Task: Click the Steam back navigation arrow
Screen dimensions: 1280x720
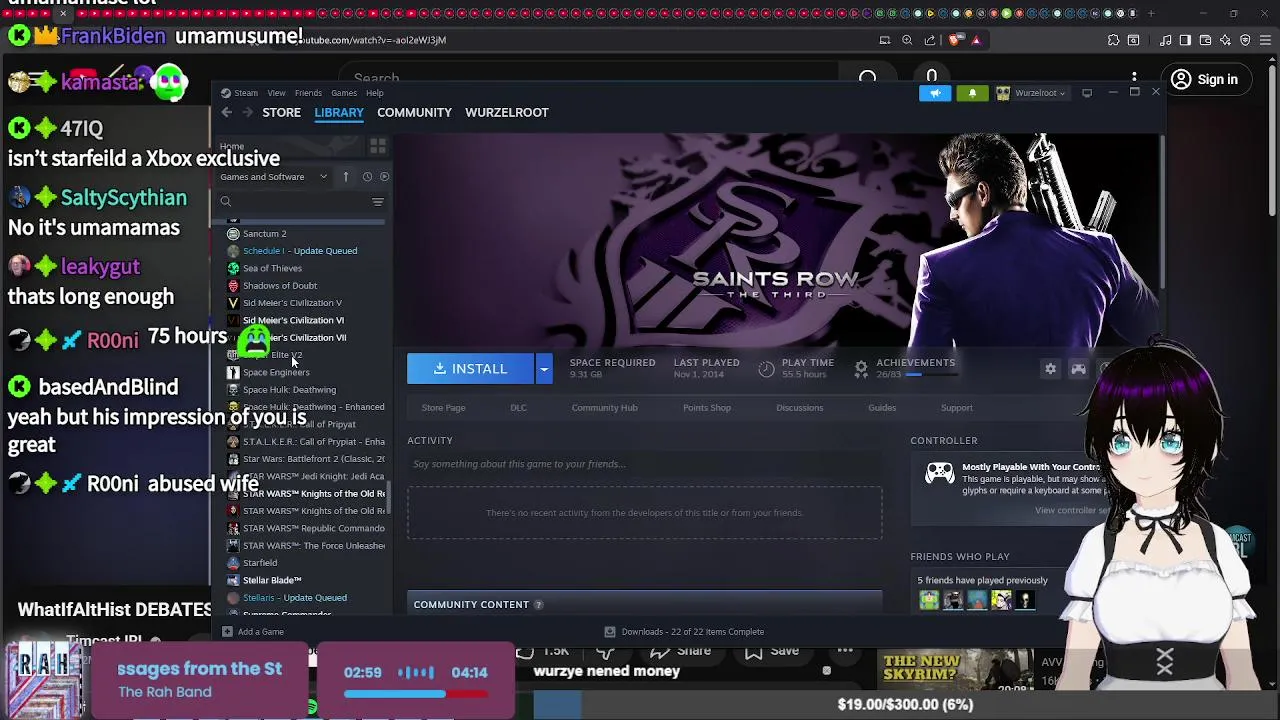Action: coord(227,112)
